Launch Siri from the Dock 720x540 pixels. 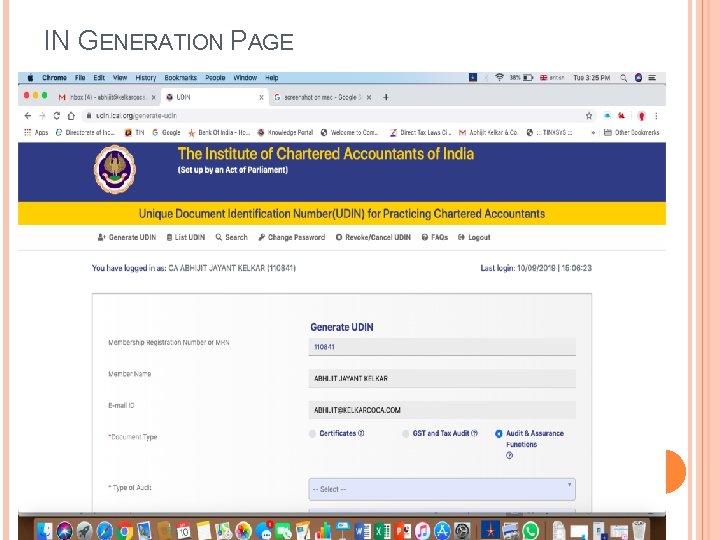[65, 531]
